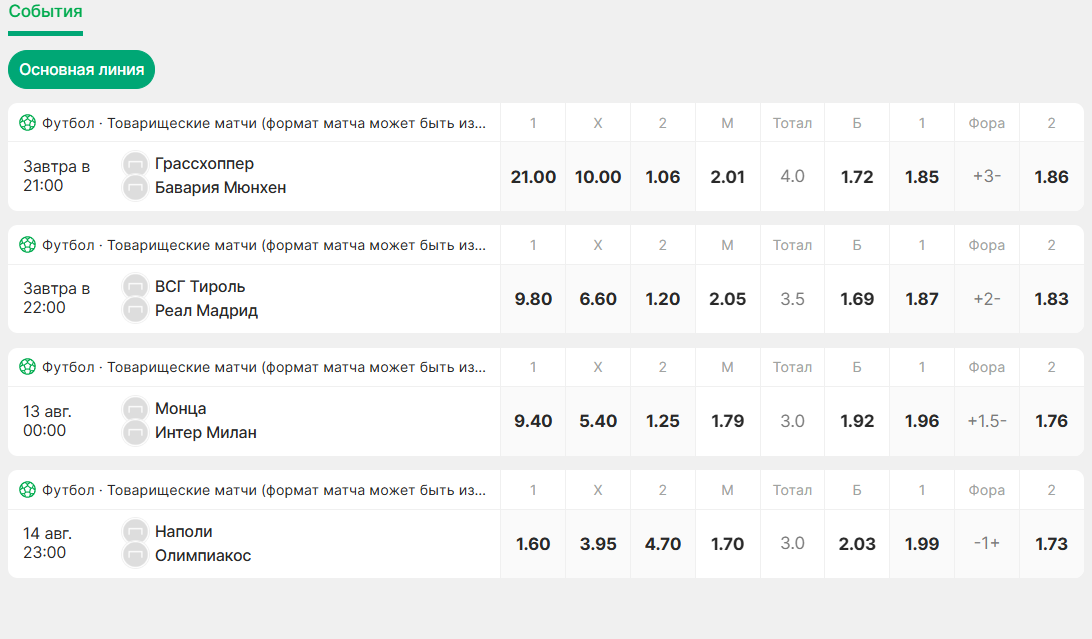
Task: Bet on Олимпиакос win at 4.70
Action: coord(662,544)
